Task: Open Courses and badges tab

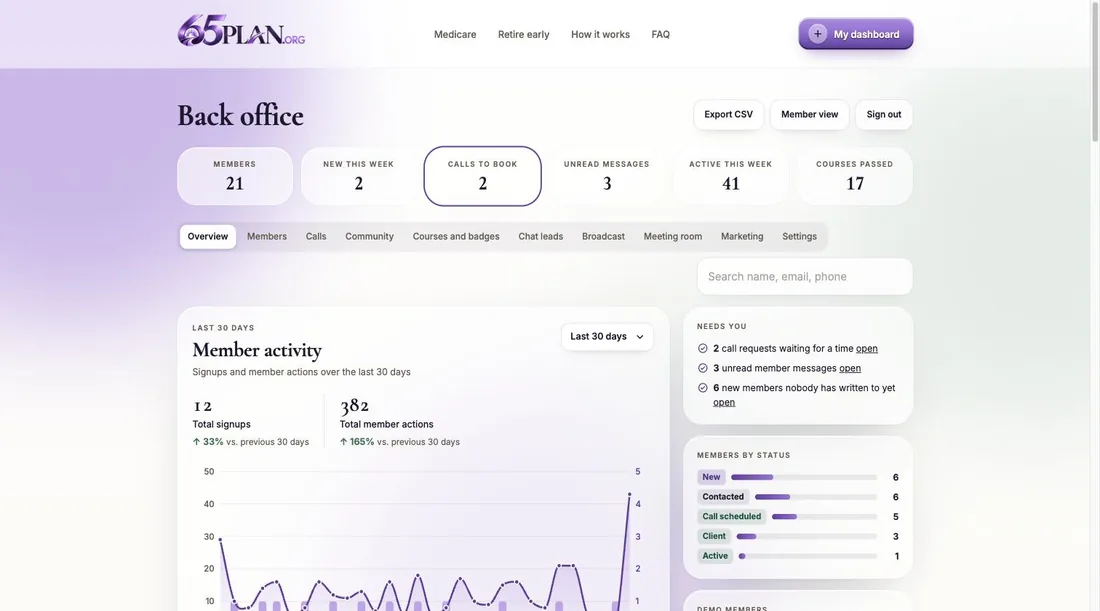Action: (x=456, y=236)
